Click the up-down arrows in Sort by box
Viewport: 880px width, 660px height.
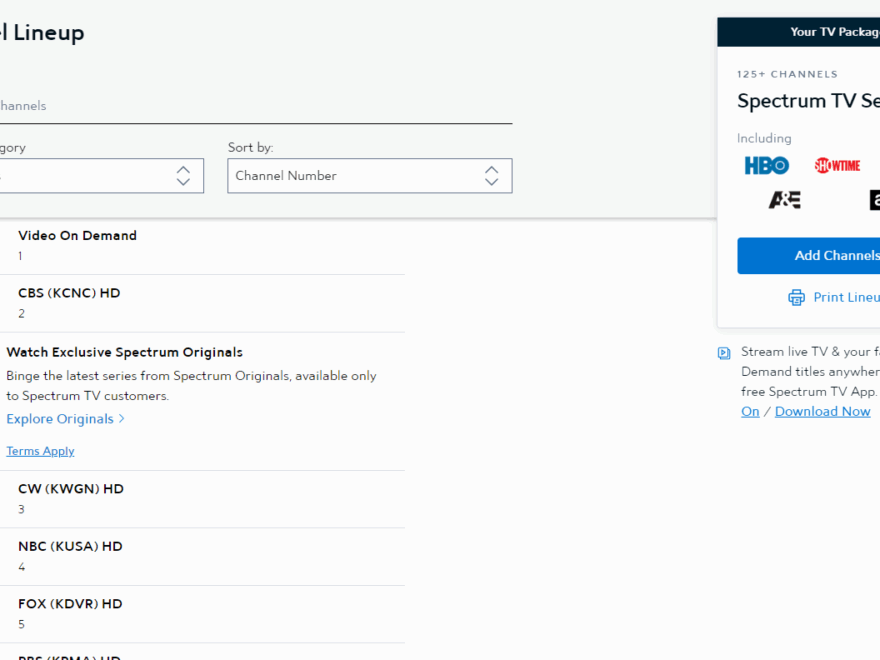pos(491,176)
